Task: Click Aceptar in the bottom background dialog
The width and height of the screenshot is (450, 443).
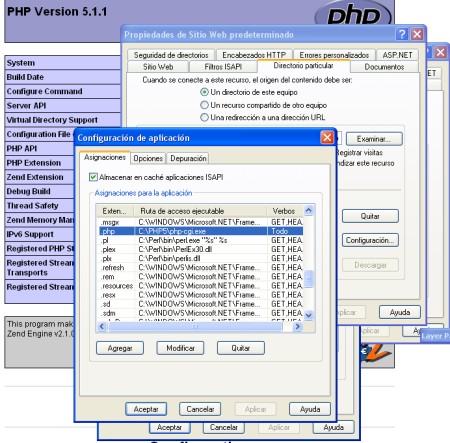Action: [169, 427]
